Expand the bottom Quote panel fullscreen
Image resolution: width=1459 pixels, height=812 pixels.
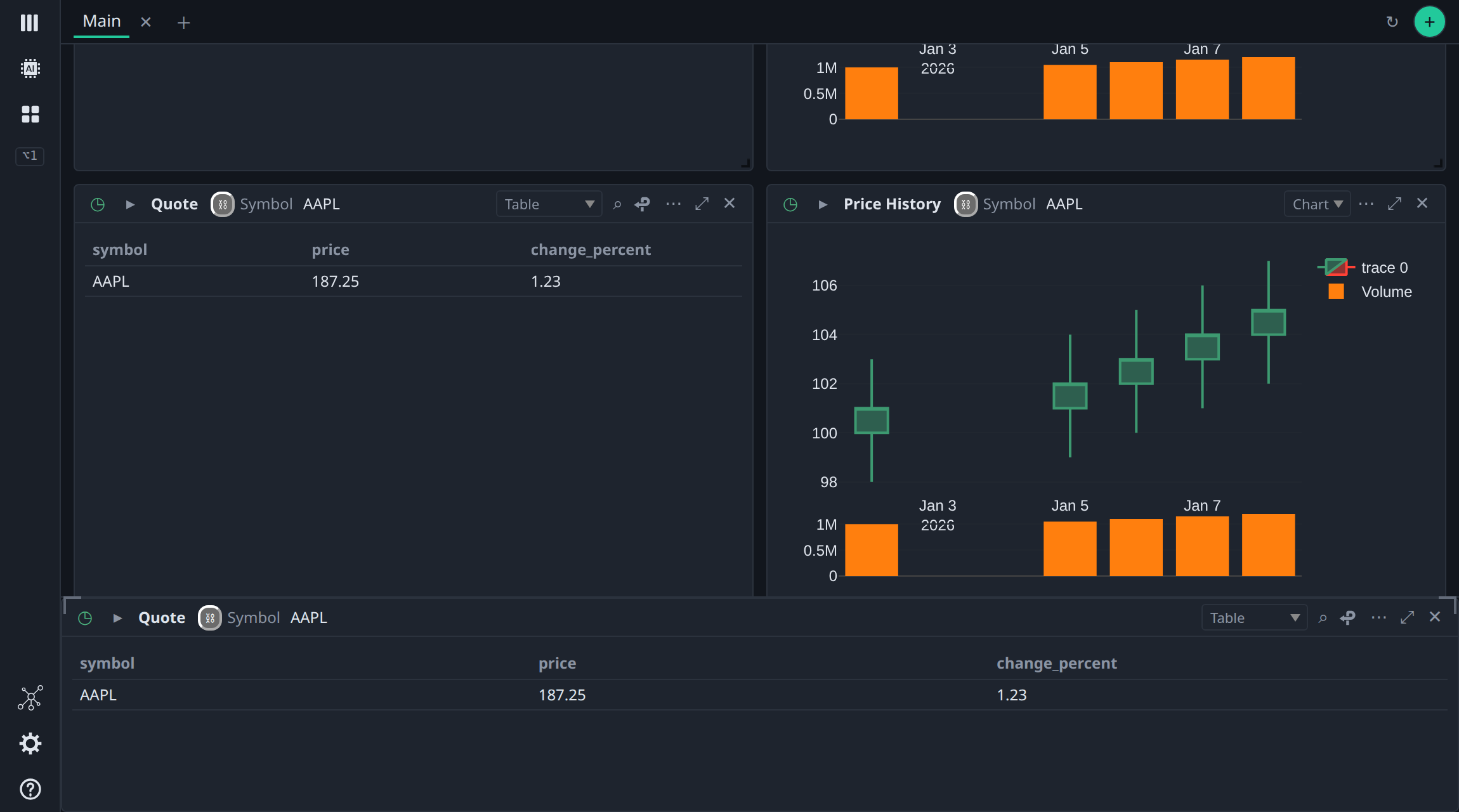[x=1407, y=617]
